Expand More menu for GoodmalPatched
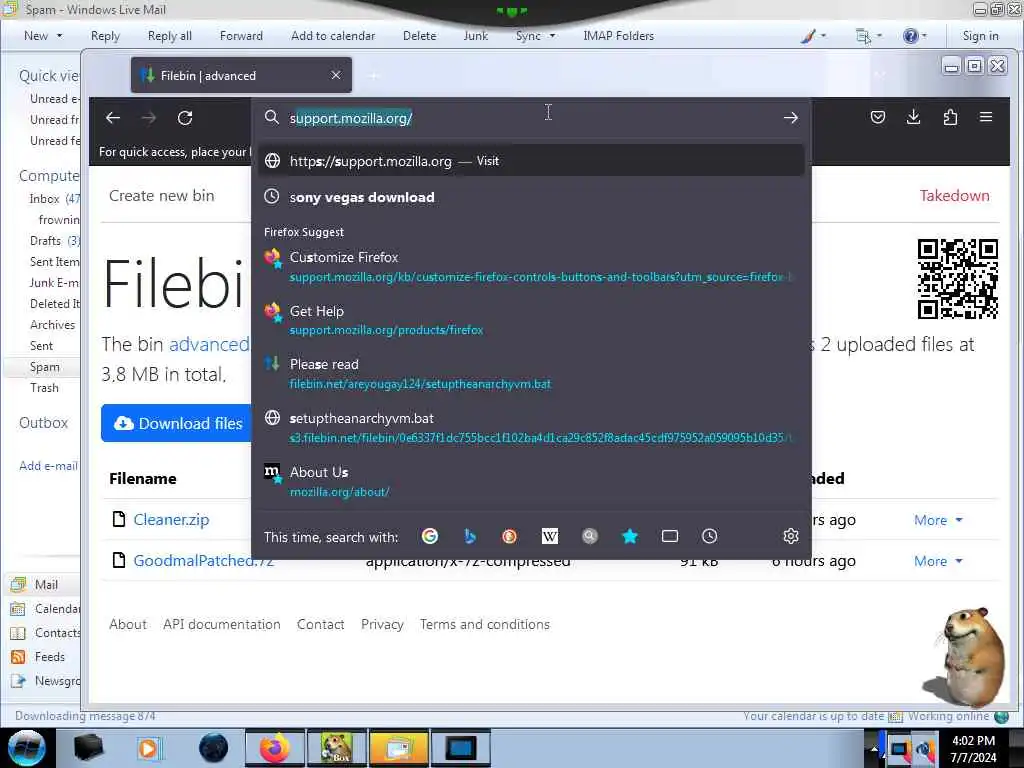Screen dimensions: 1024x768 (x=938, y=561)
